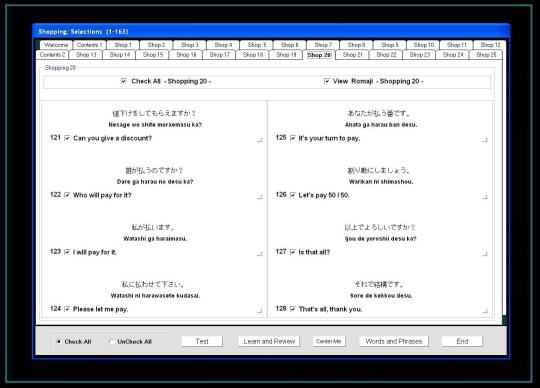Click the active Shop 20 tab
This screenshot has width=540, height=388.
tap(319, 55)
